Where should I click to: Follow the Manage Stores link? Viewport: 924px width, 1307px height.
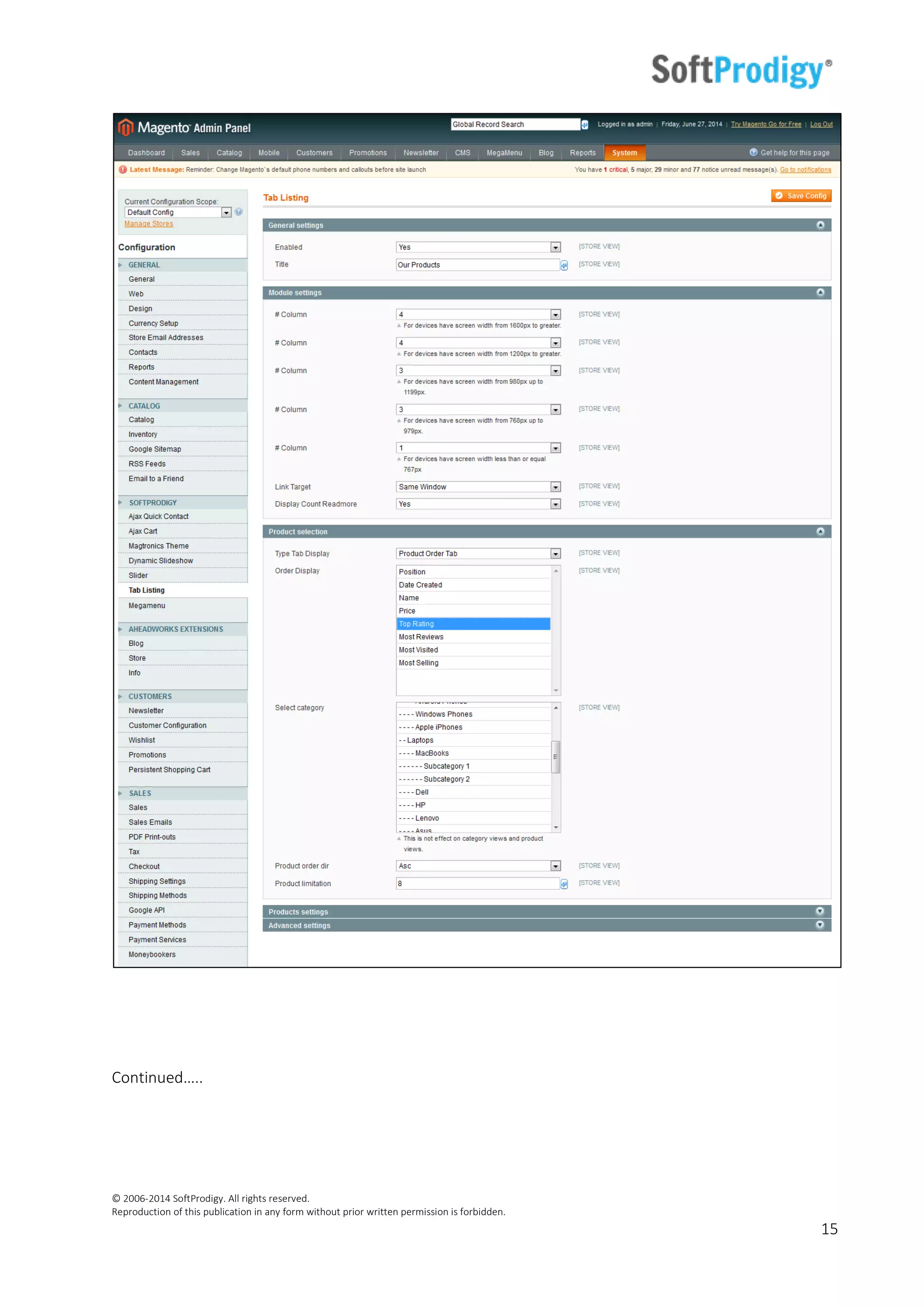click(x=148, y=224)
